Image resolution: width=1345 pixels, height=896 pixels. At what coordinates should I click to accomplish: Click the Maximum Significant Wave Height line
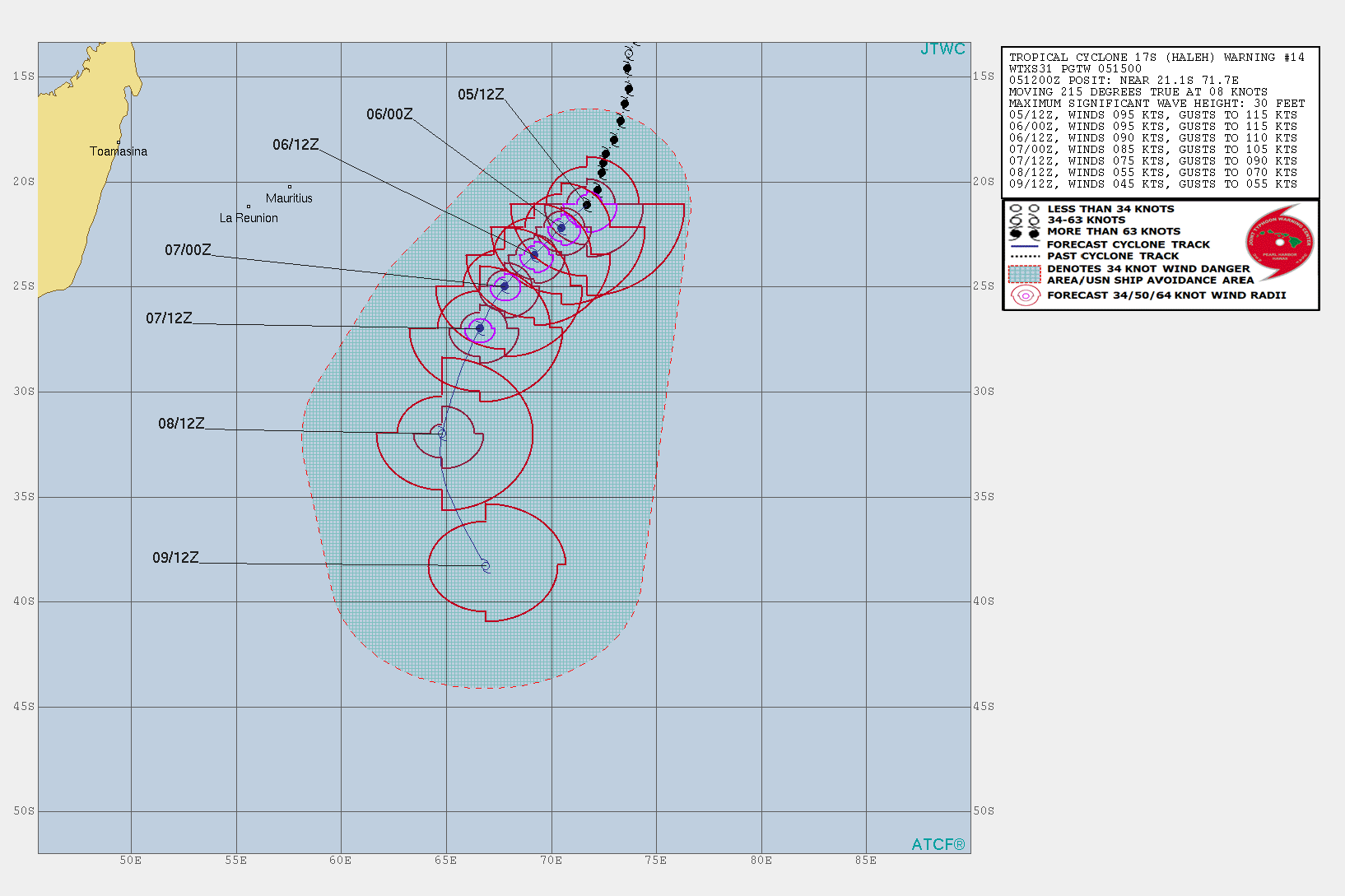[1157, 104]
